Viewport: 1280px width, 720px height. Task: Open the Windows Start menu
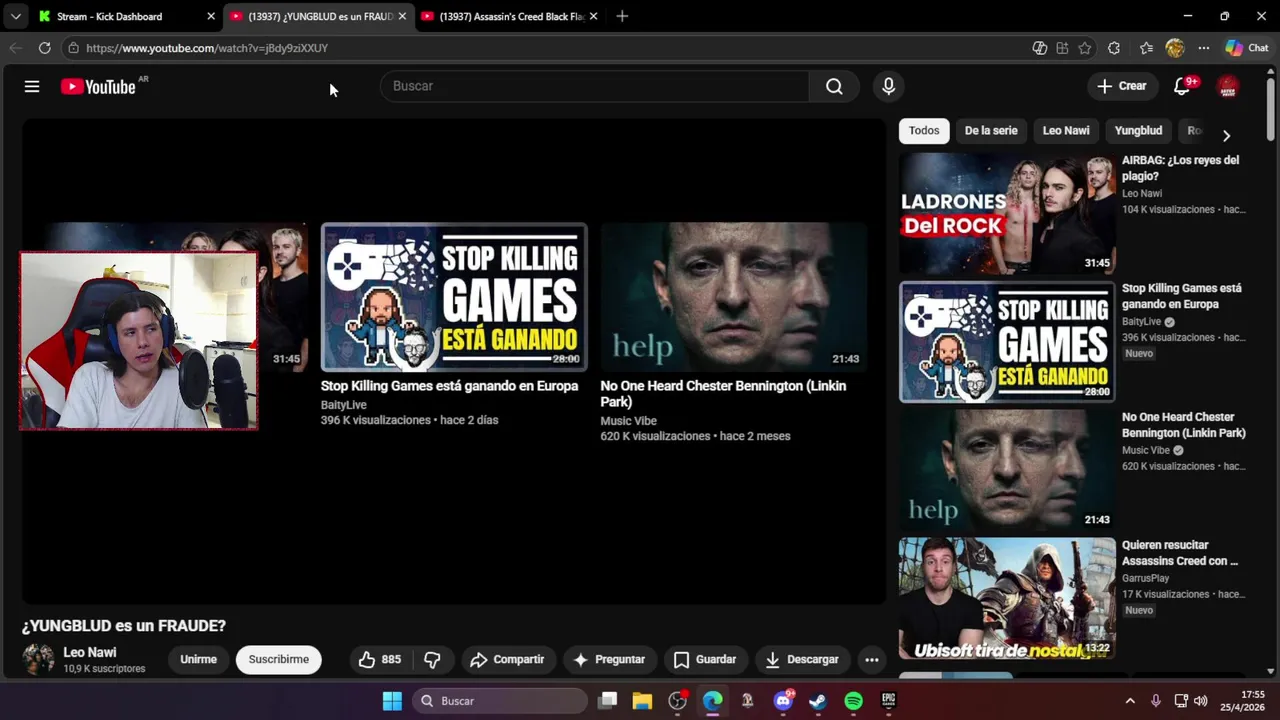coord(392,701)
